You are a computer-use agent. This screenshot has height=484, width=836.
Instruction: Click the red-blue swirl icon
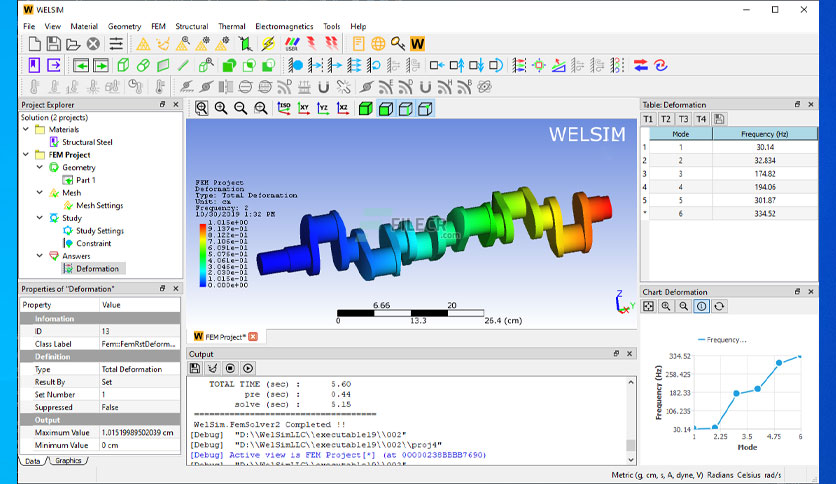point(661,65)
